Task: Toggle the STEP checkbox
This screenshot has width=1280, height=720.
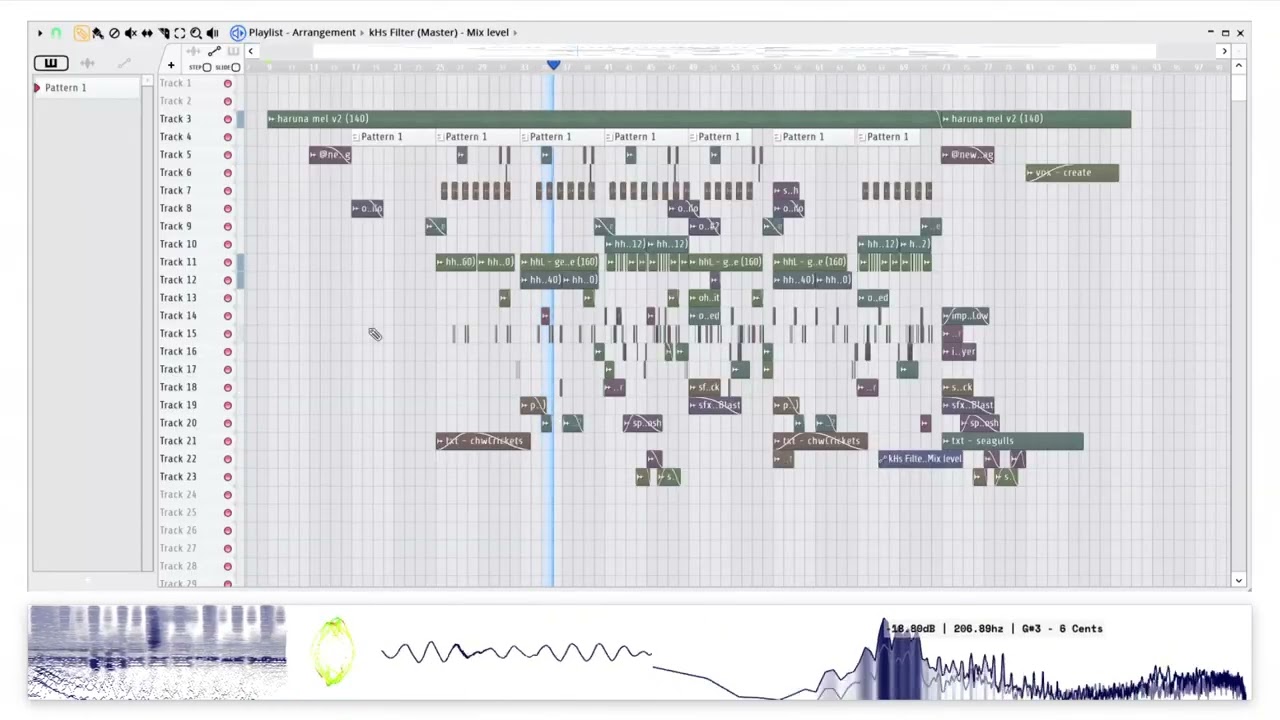Action: (x=207, y=67)
